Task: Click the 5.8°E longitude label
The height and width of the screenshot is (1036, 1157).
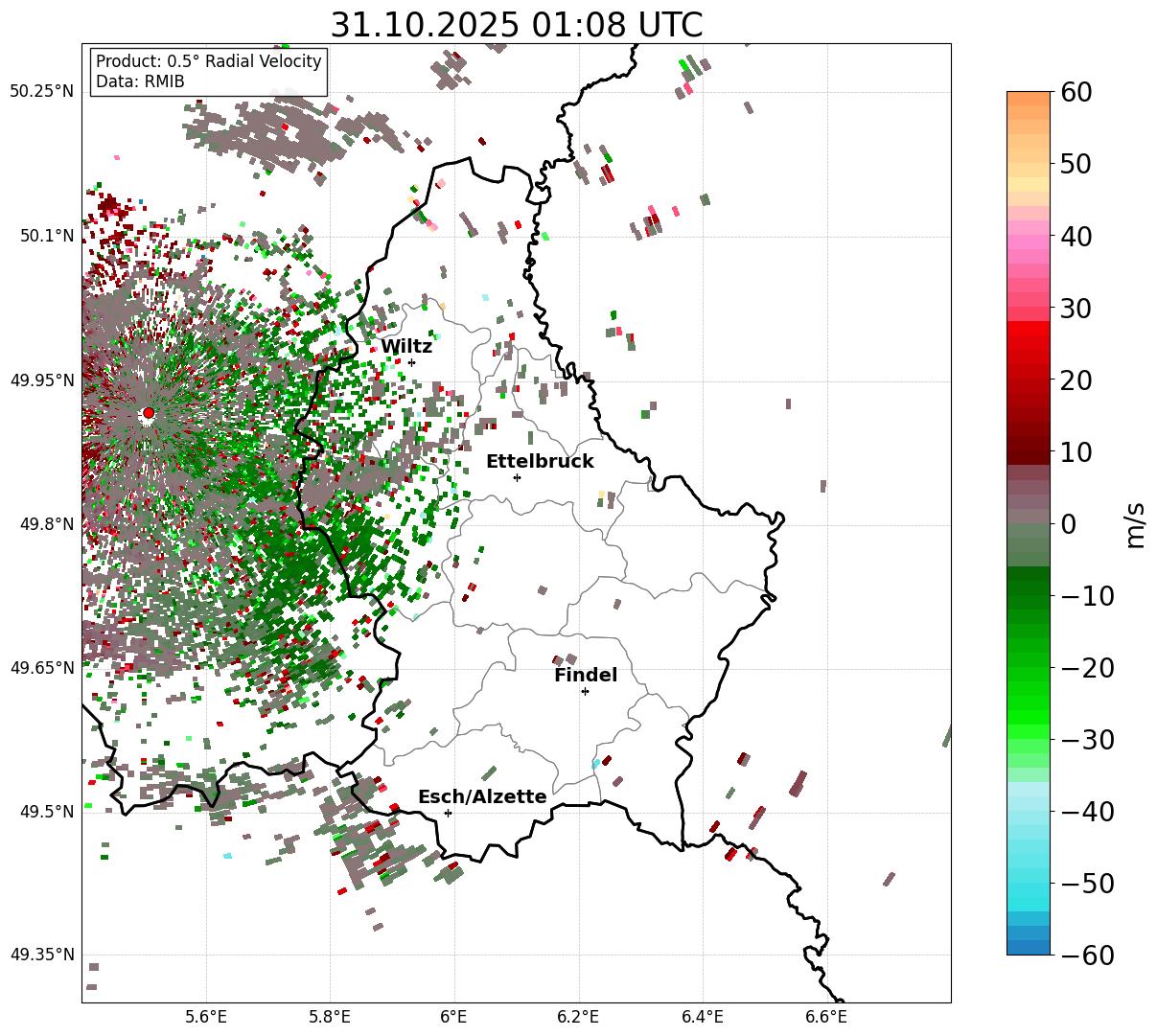Action: pyautogui.click(x=331, y=1017)
